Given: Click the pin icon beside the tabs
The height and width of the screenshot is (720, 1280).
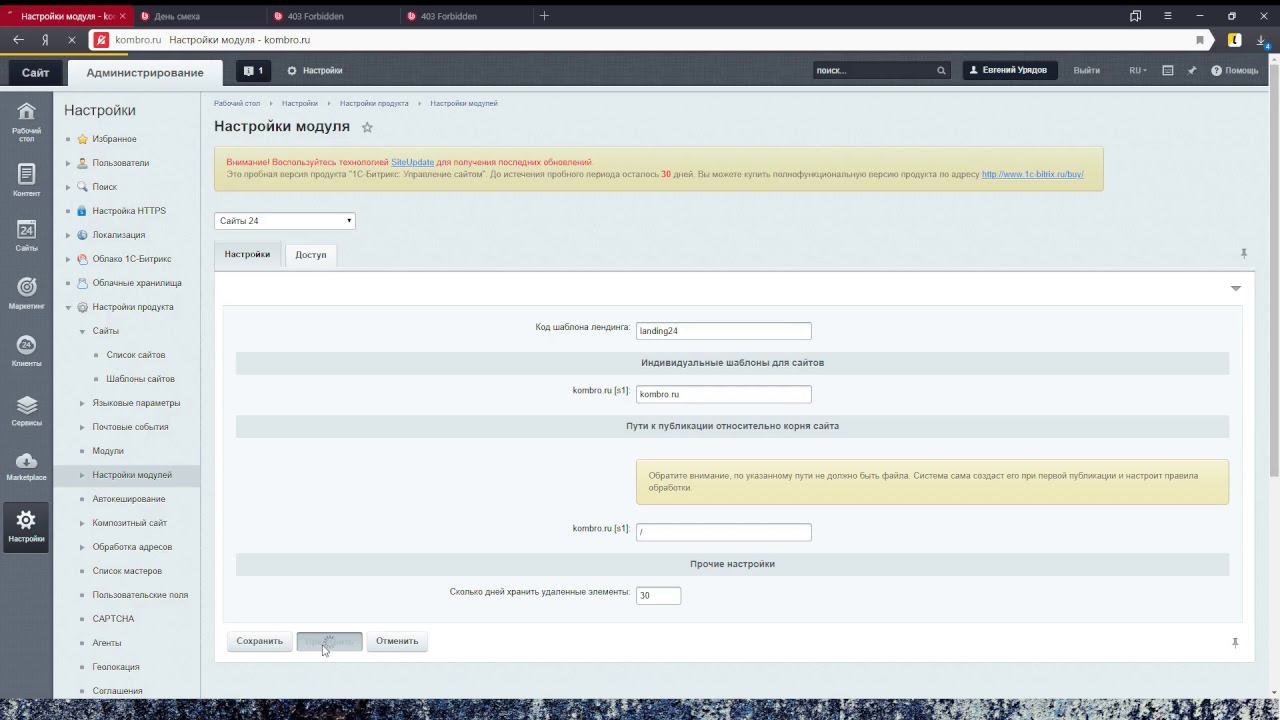Looking at the screenshot, I should tap(1244, 254).
